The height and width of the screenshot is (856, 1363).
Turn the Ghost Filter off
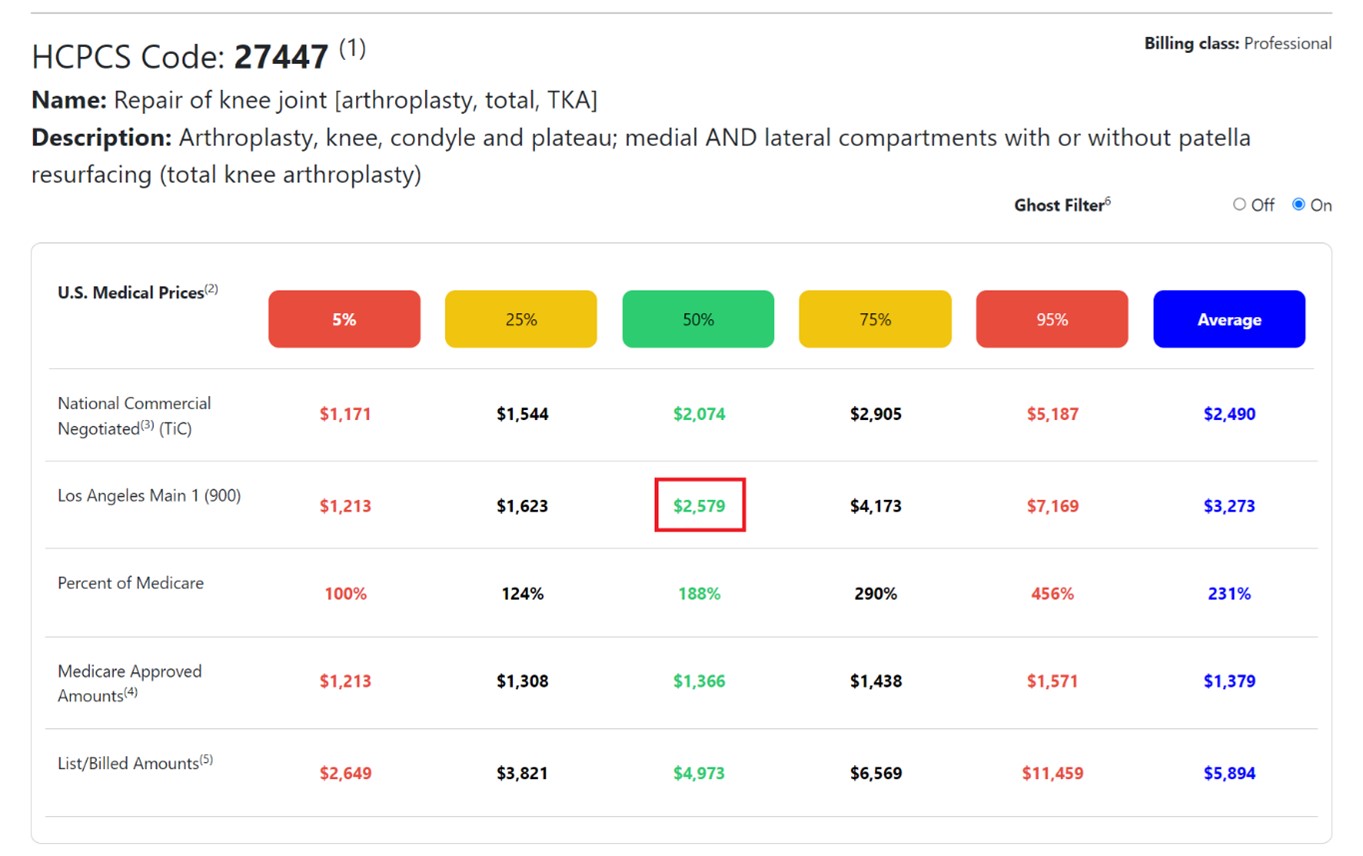click(1240, 205)
